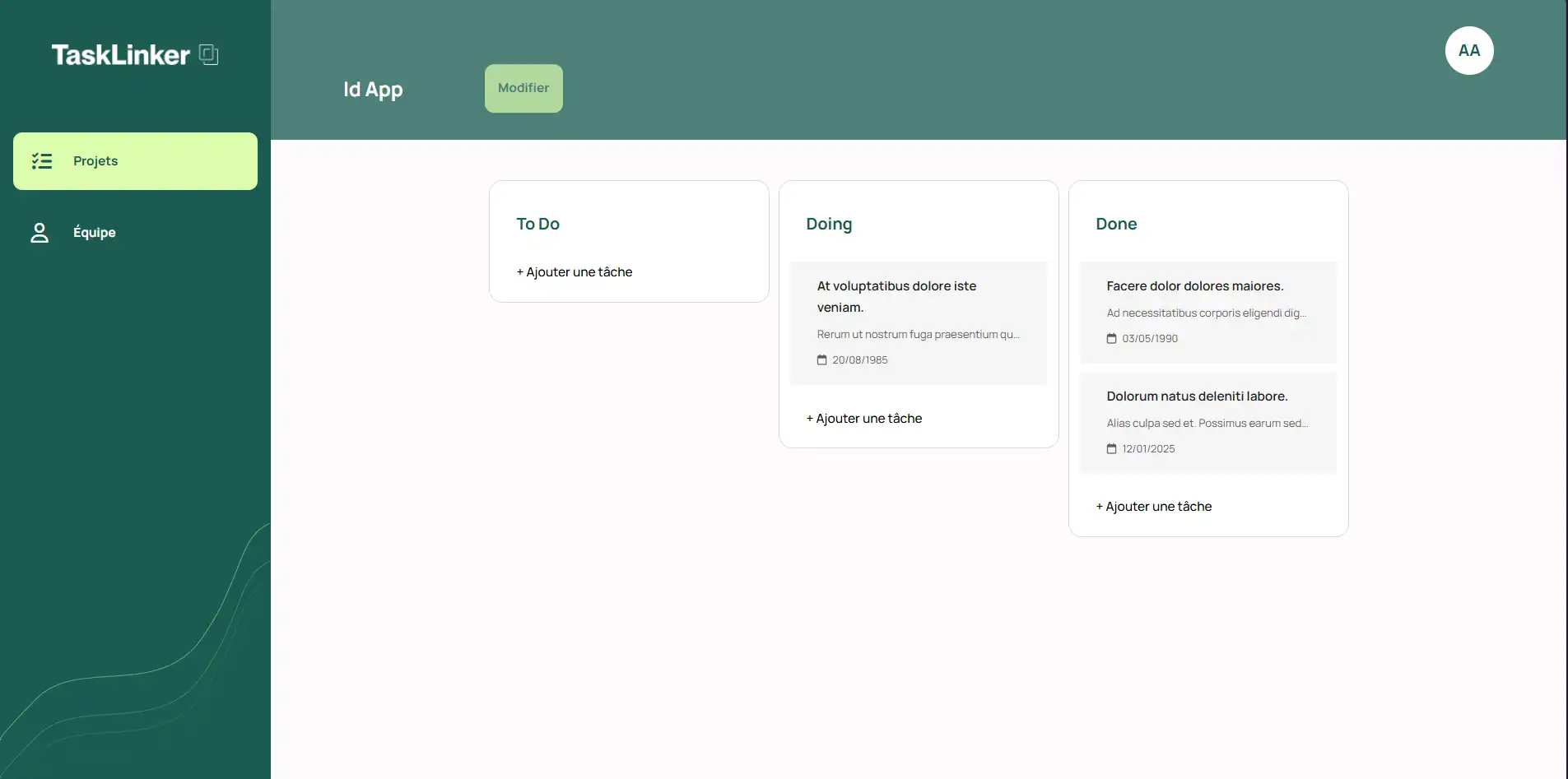Click the calendar icon beside 12/01/2025

tap(1111, 449)
